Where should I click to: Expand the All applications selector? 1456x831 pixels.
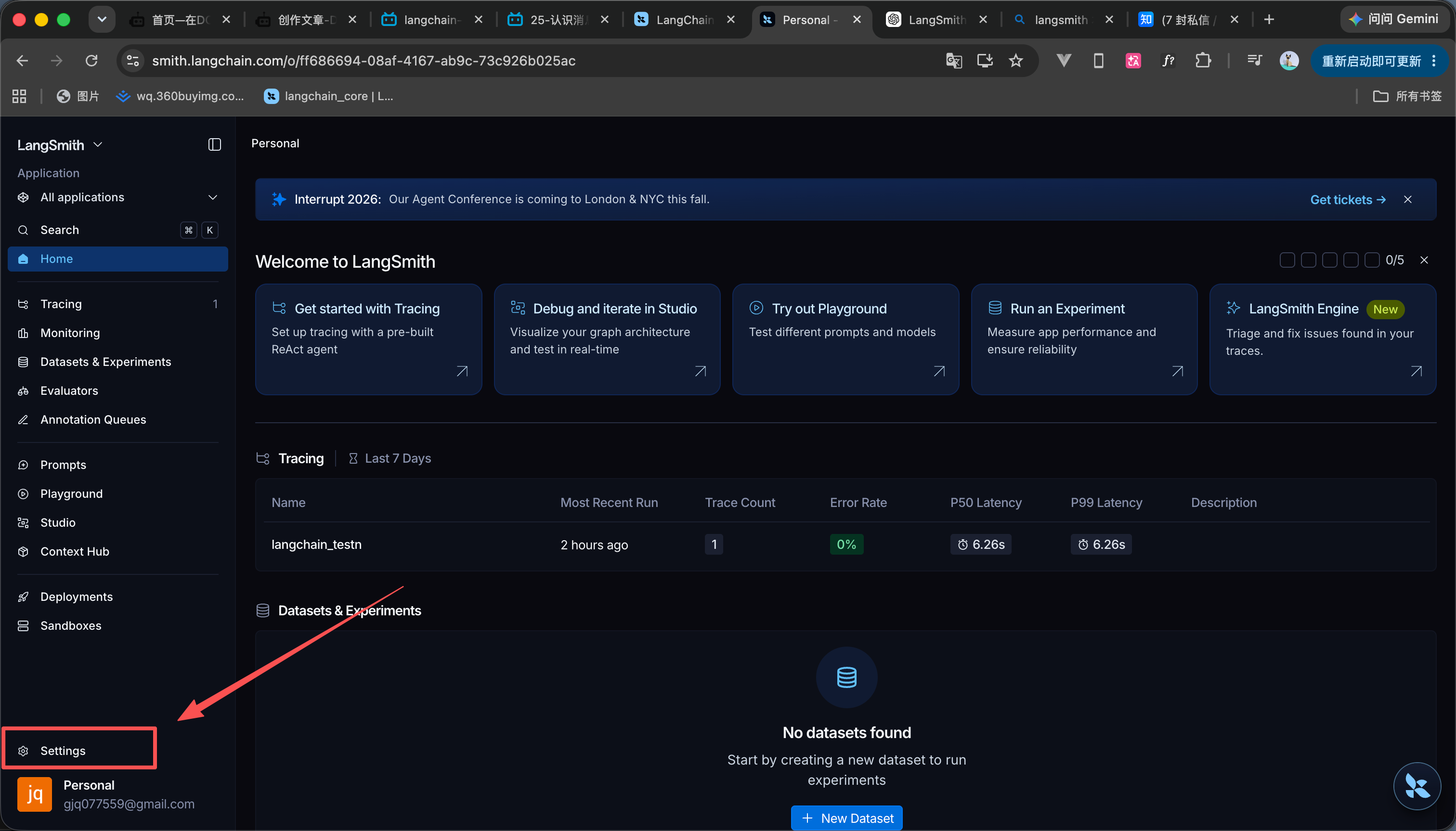pyautogui.click(x=117, y=197)
